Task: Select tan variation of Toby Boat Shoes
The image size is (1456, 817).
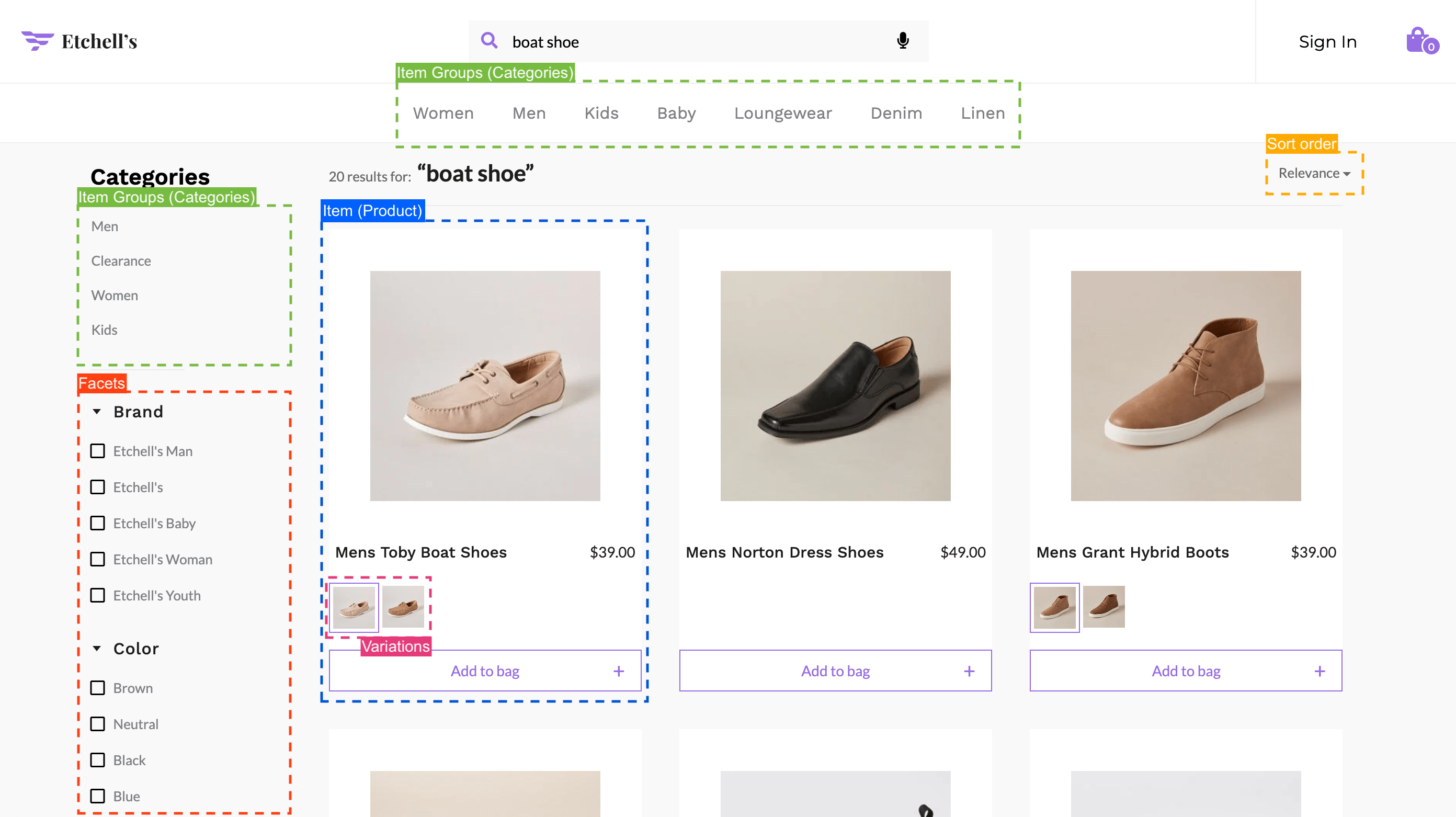Action: tap(403, 607)
